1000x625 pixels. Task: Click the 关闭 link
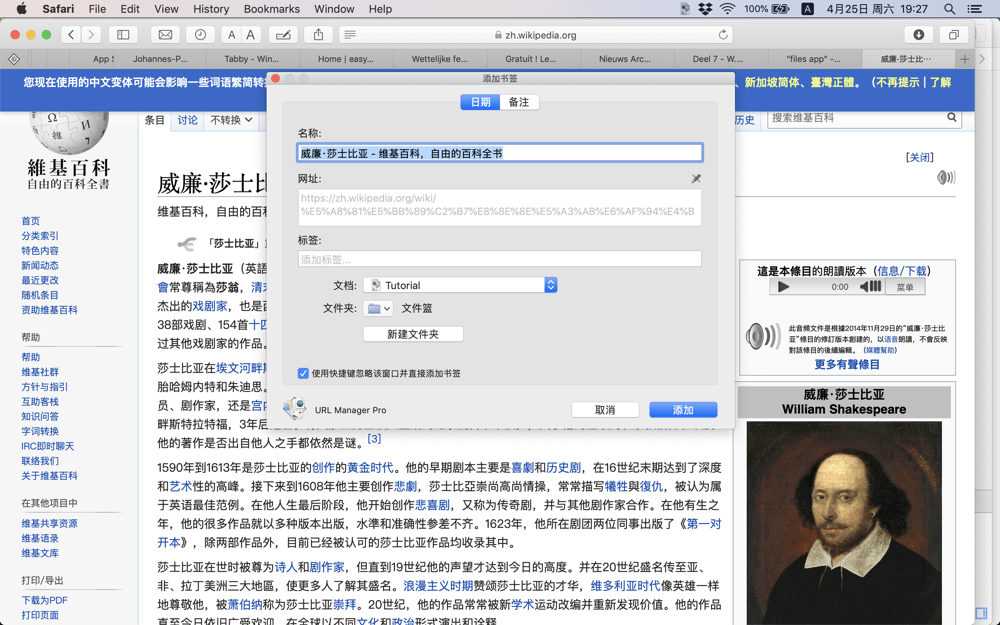pos(920,157)
